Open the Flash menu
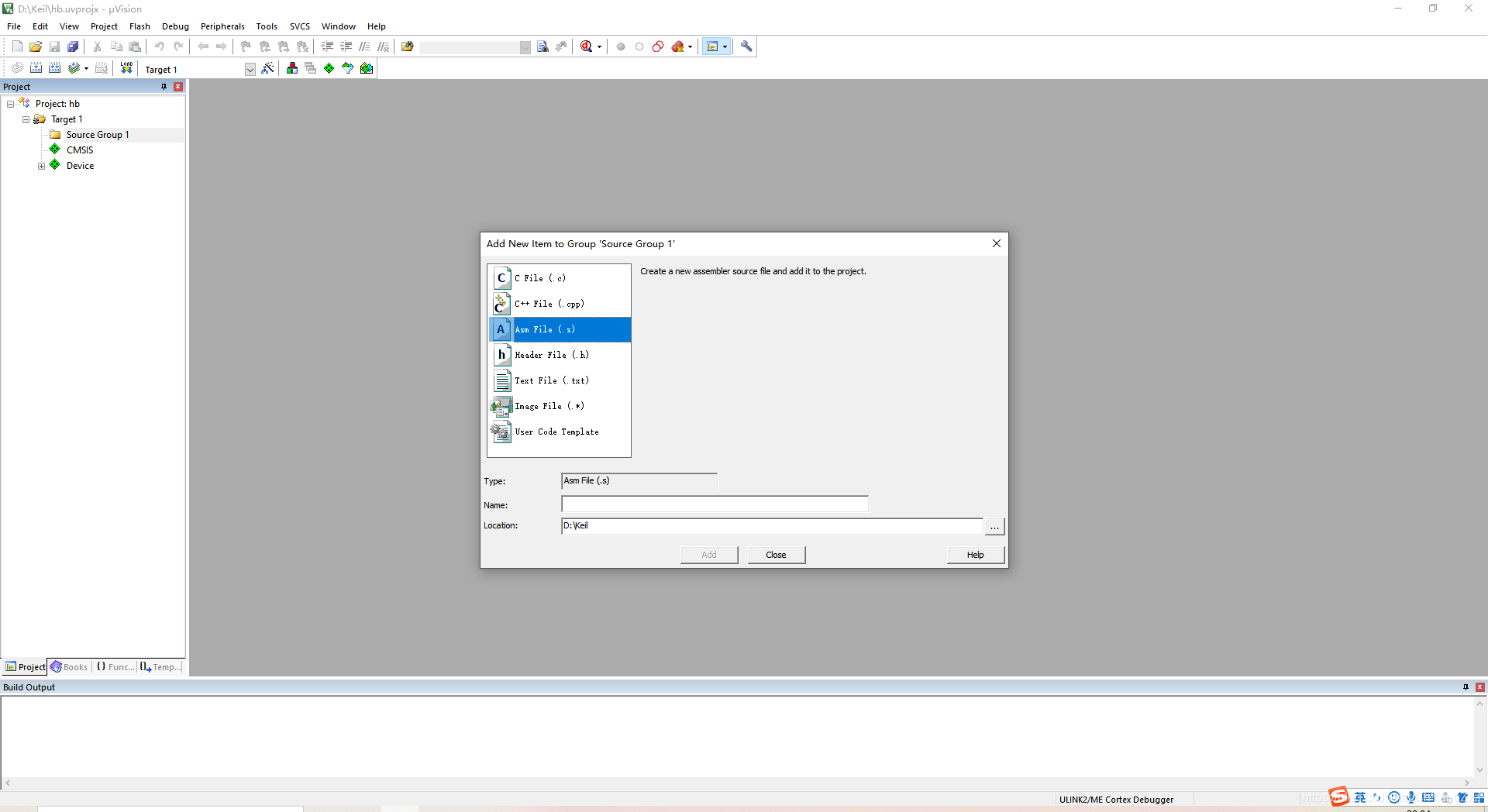 (x=139, y=26)
